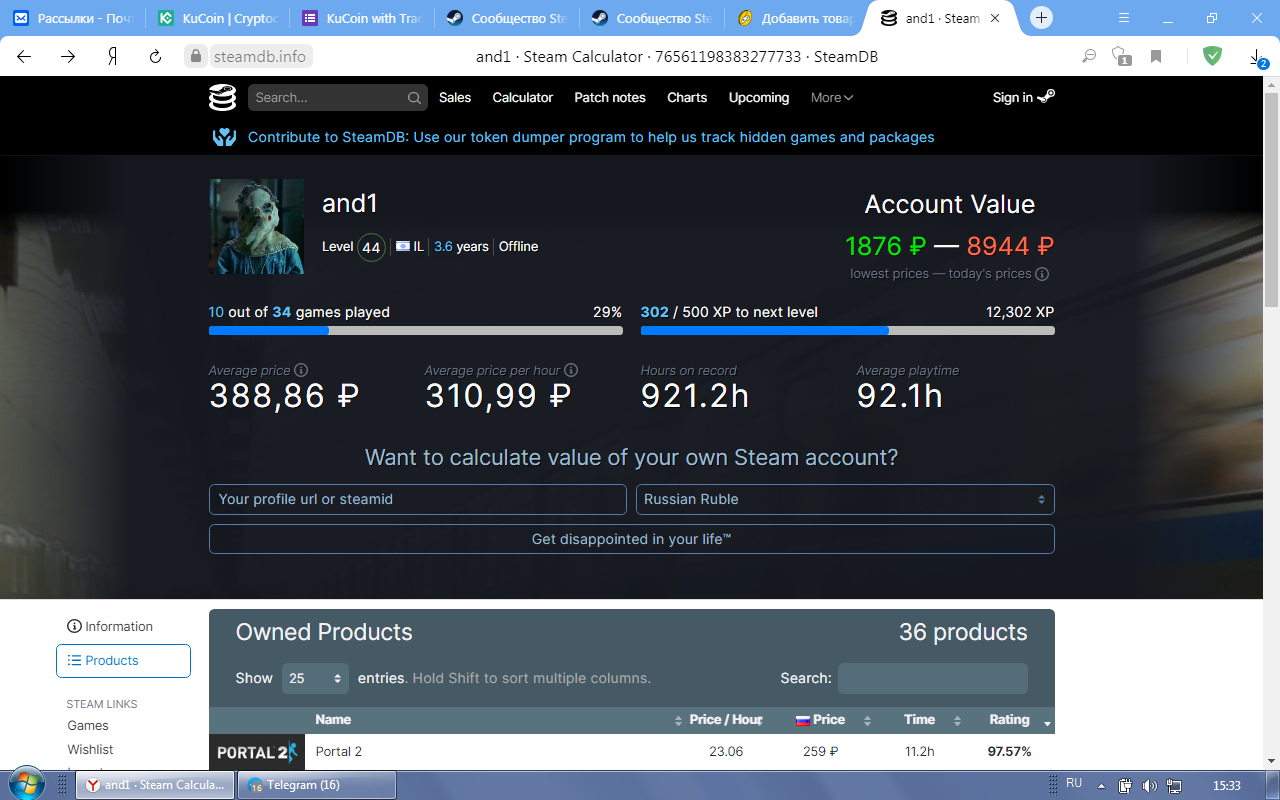Go back using the browser back arrow

tap(24, 57)
